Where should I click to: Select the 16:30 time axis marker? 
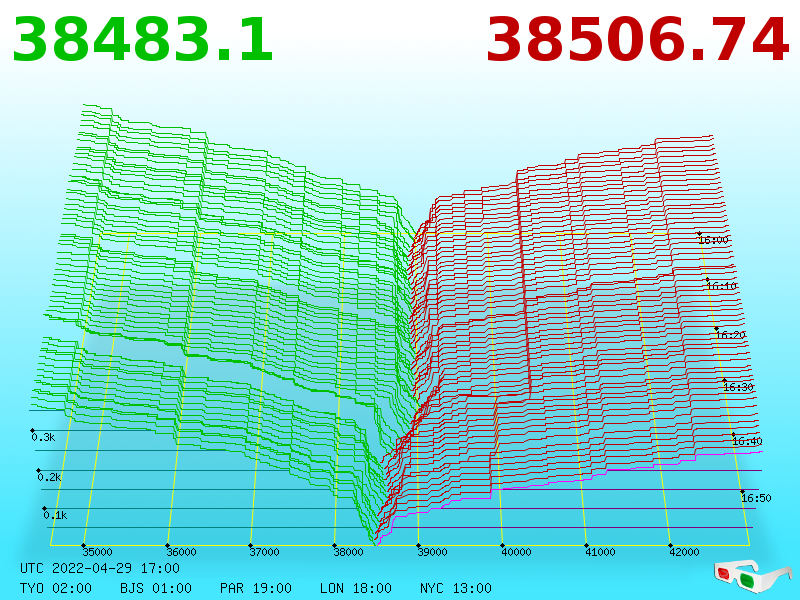coord(738,387)
